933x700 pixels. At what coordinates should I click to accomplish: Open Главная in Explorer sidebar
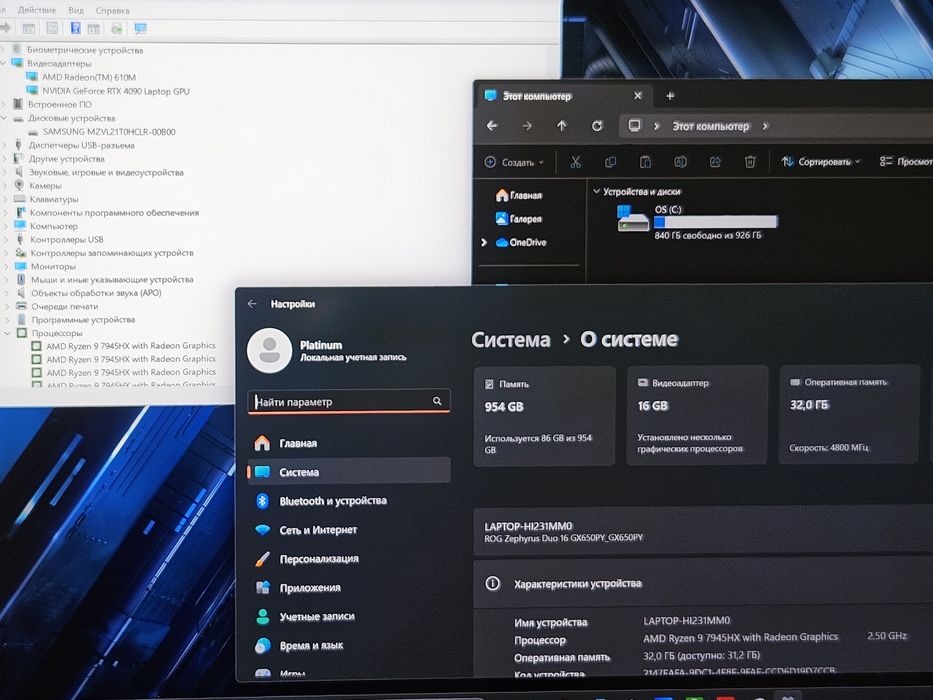point(518,195)
